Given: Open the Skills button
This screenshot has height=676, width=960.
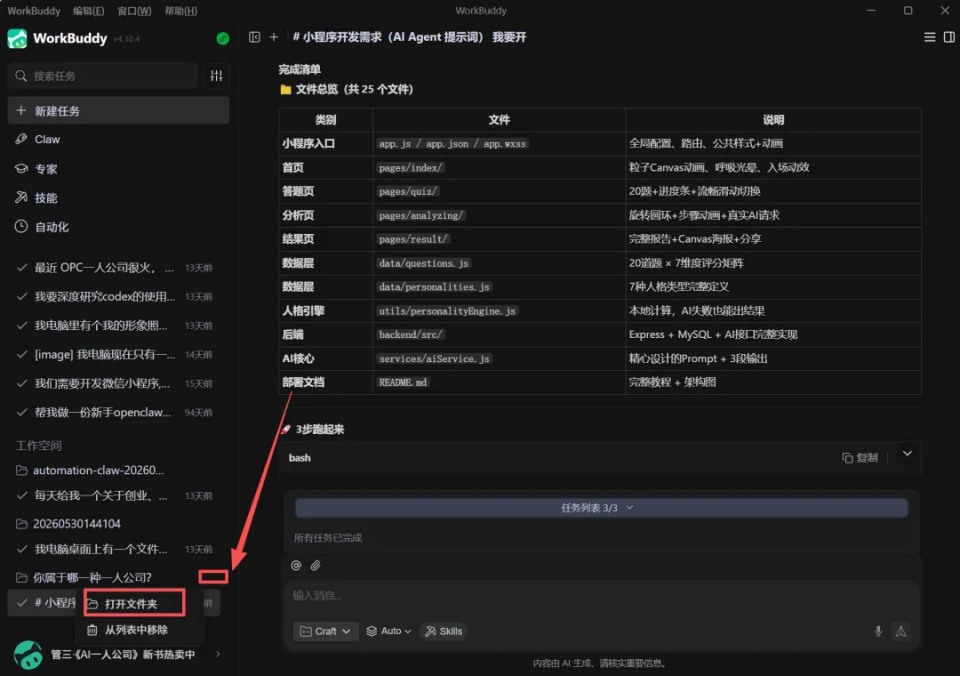Looking at the screenshot, I should 444,631.
